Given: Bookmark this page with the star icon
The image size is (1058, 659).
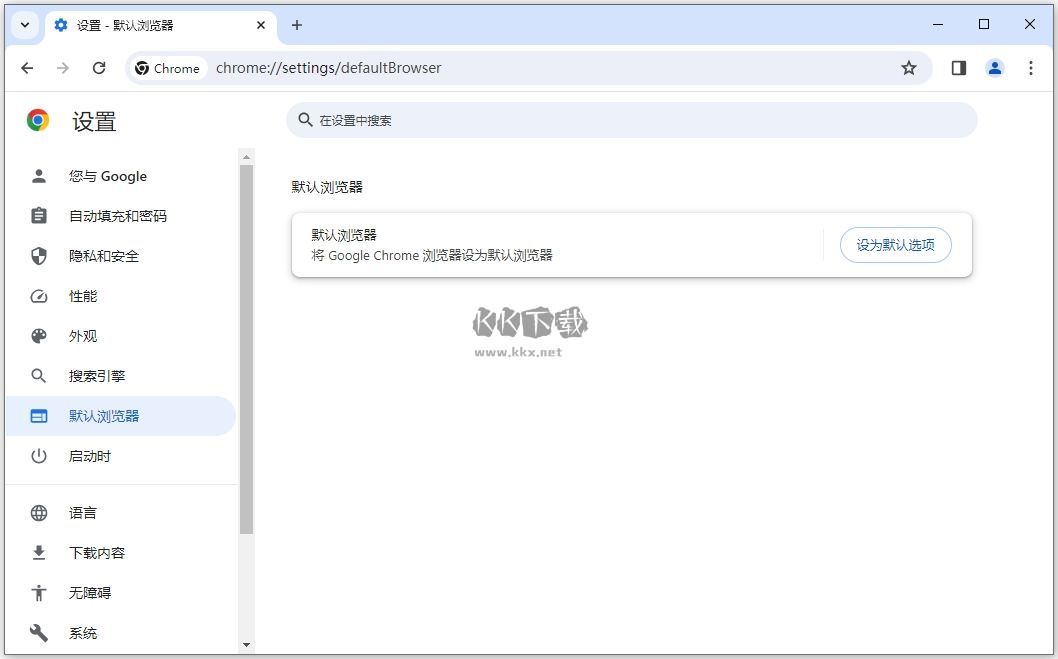Looking at the screenshot, I should click(909, 68).
